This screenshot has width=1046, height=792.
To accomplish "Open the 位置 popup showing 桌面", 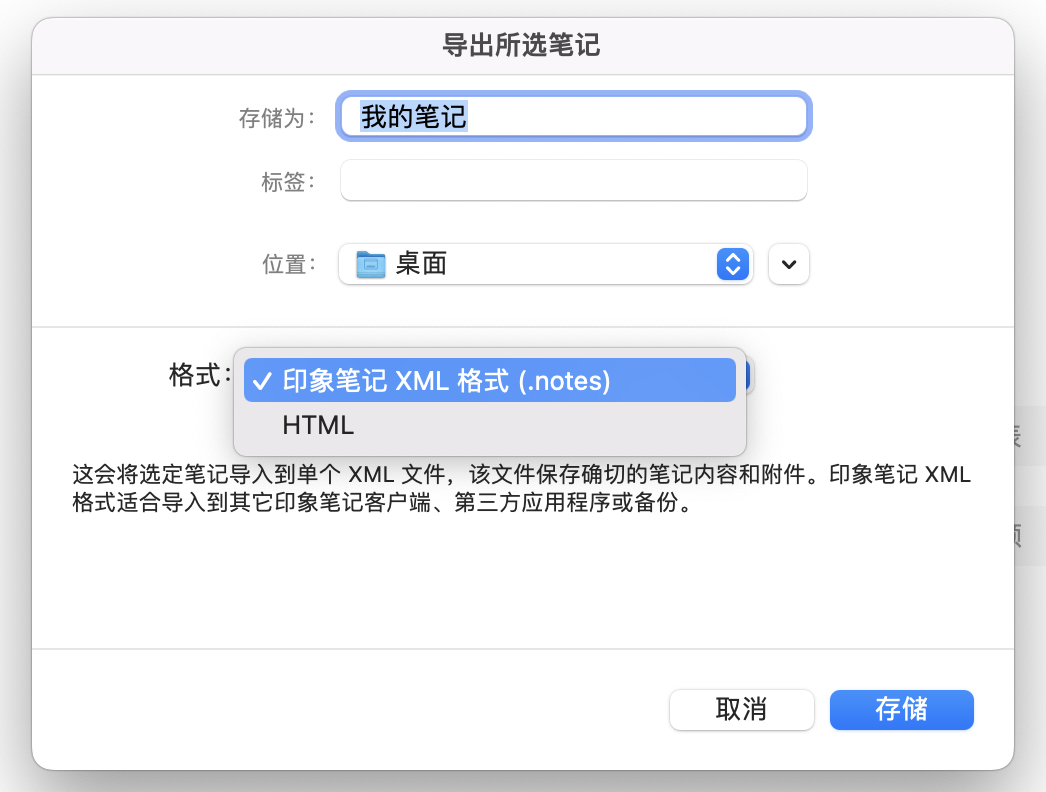I will (x=543, y=264).
